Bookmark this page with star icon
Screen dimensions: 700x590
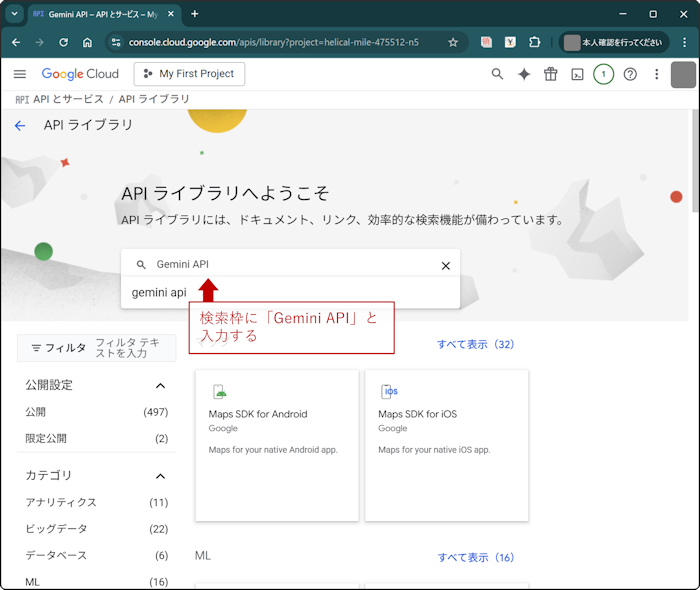coord(453,43)
